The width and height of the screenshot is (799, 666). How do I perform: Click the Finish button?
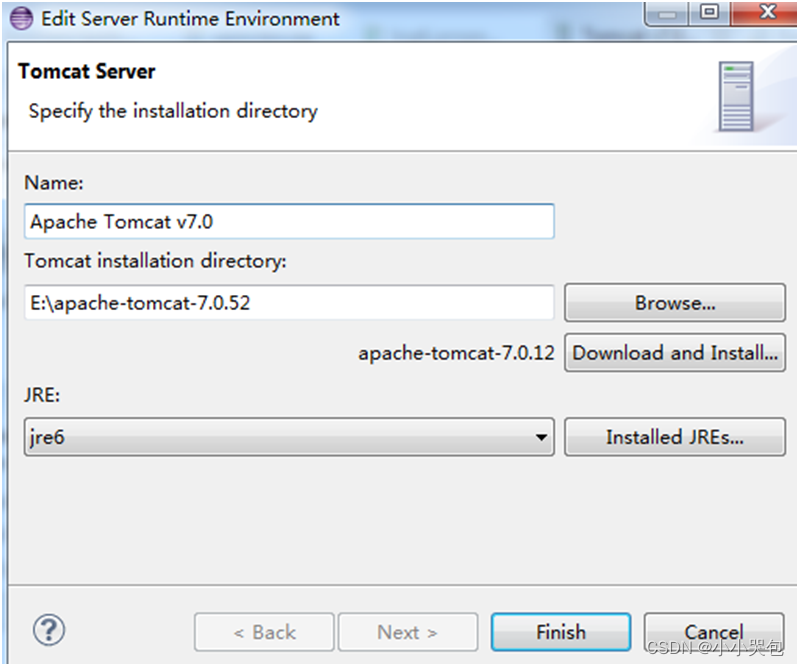561,632
